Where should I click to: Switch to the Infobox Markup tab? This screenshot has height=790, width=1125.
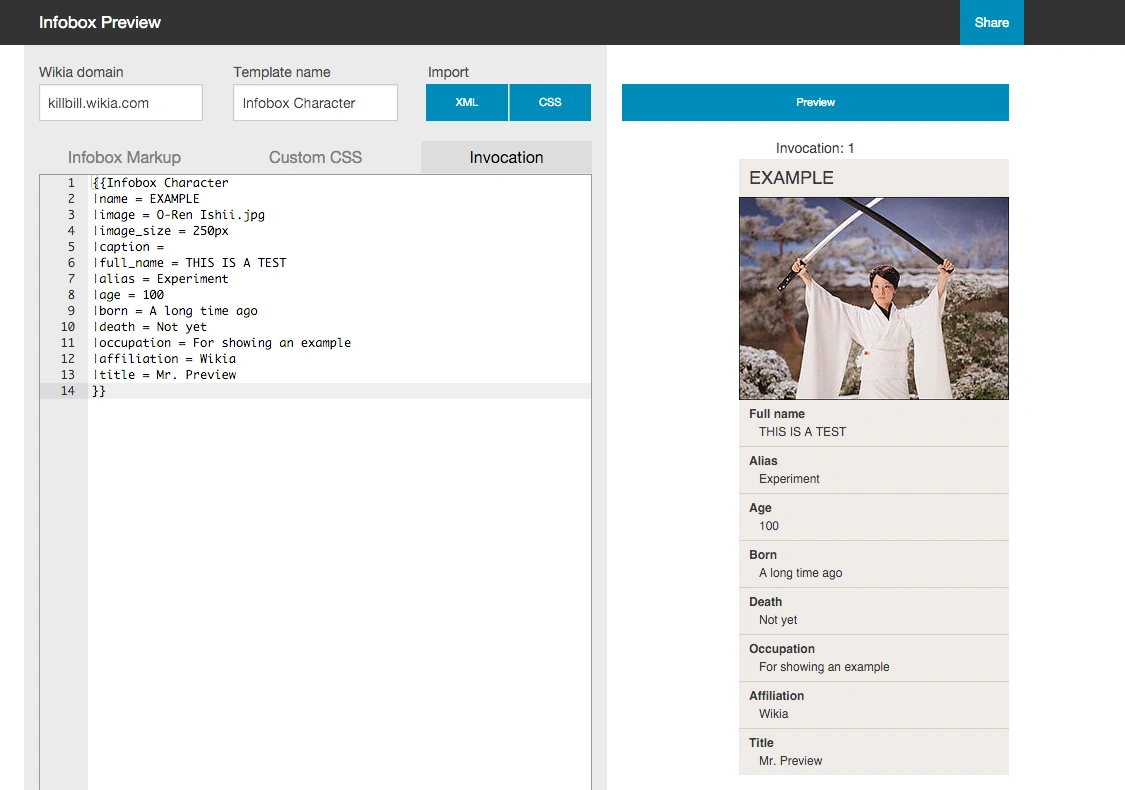tap(124, 157)
